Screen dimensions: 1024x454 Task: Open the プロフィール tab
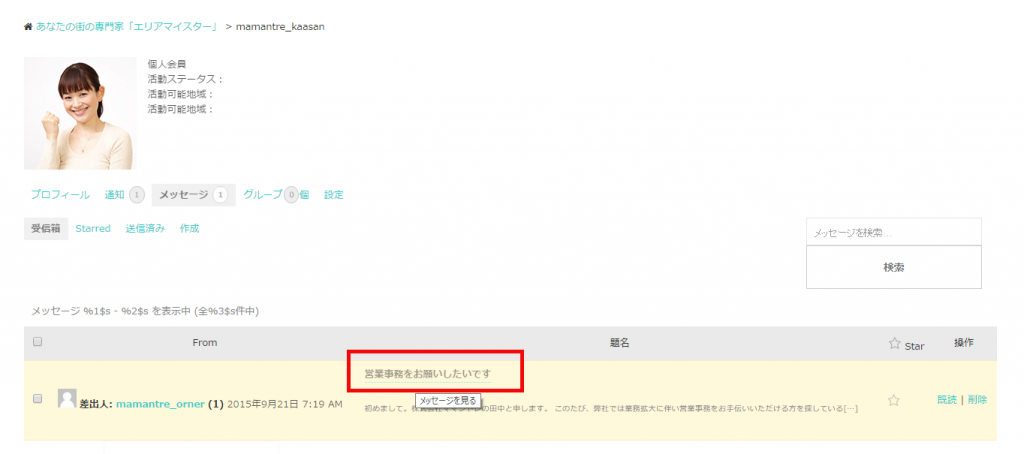point(60,195)
